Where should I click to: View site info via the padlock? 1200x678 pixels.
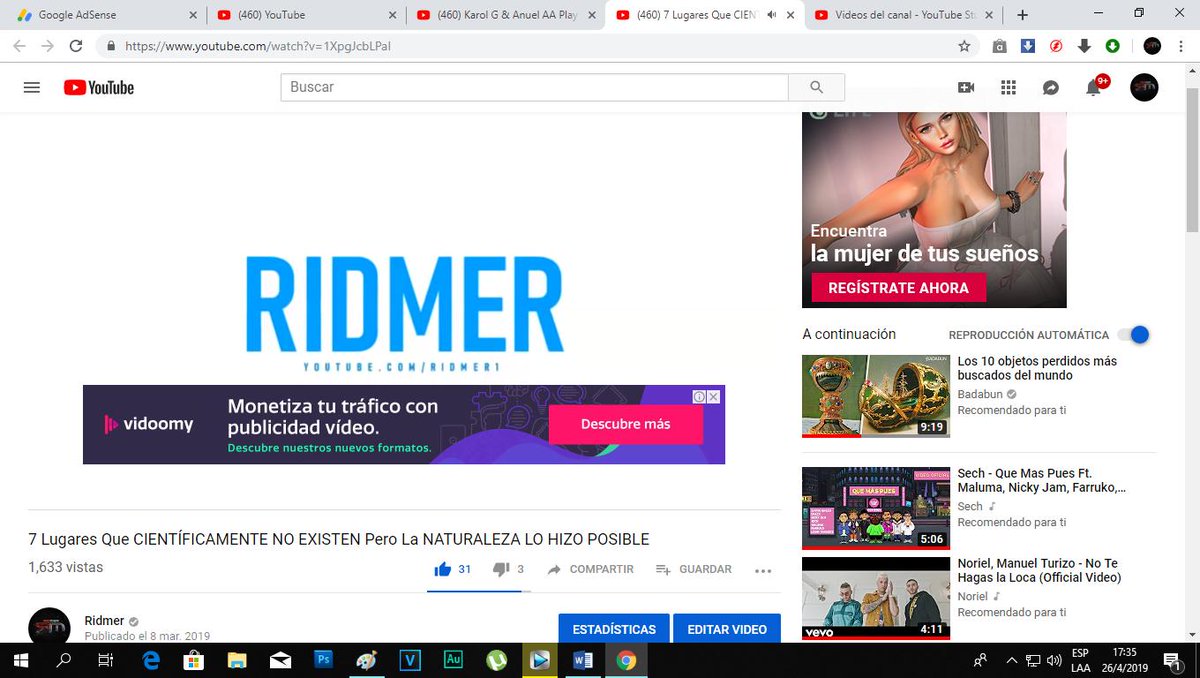(x=109, y=46)
